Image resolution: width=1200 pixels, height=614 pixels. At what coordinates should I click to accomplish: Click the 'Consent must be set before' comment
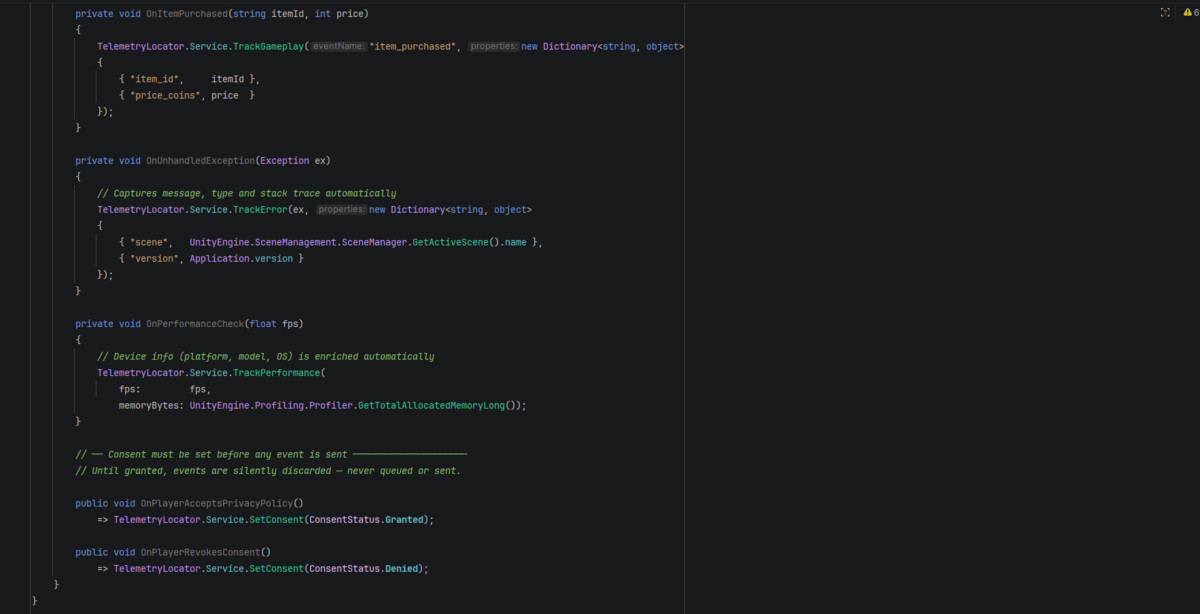click(x=271, y=454)
